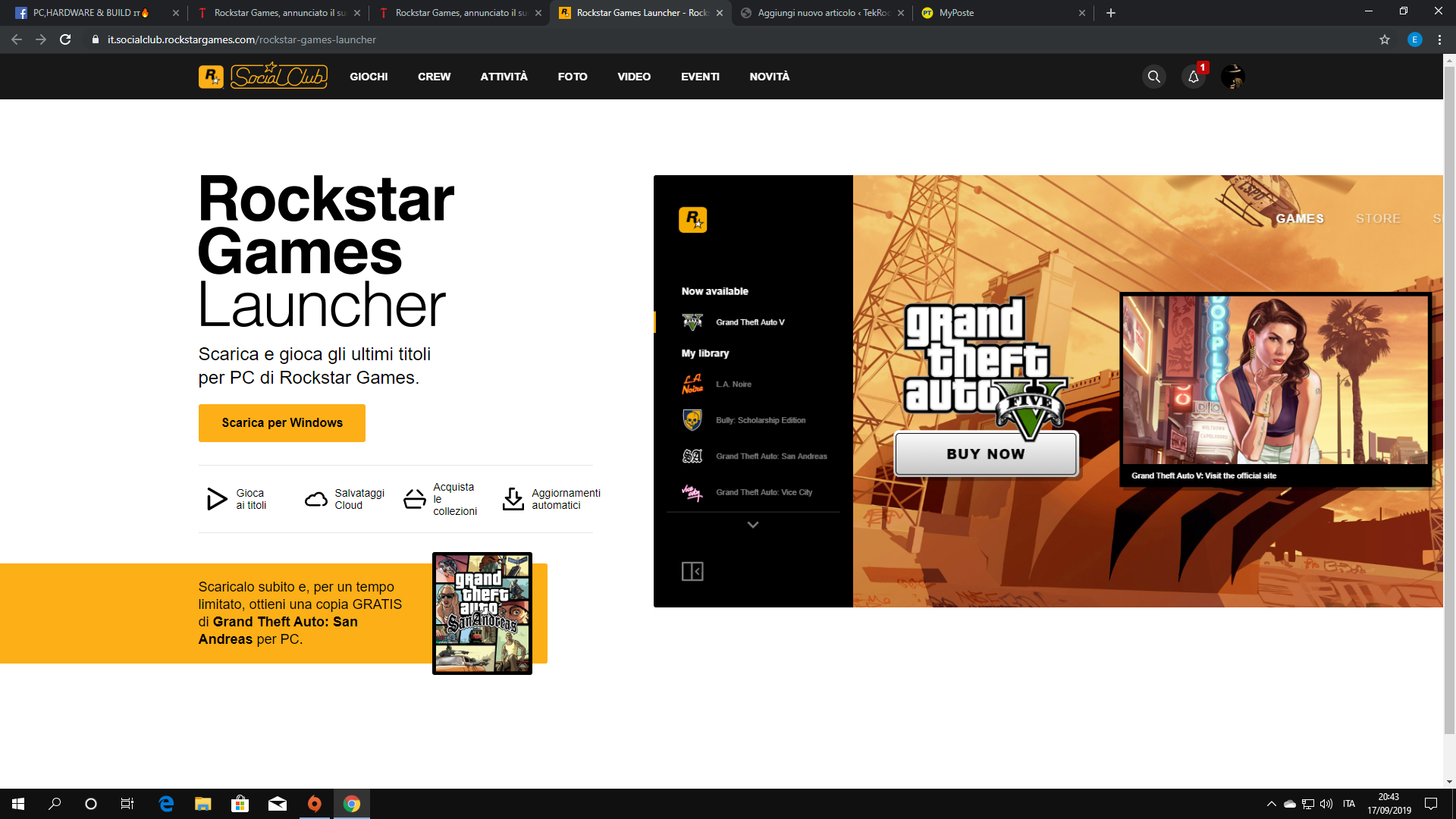Open the Social Club logo link
1456x819 pixels.
point(279,76)
